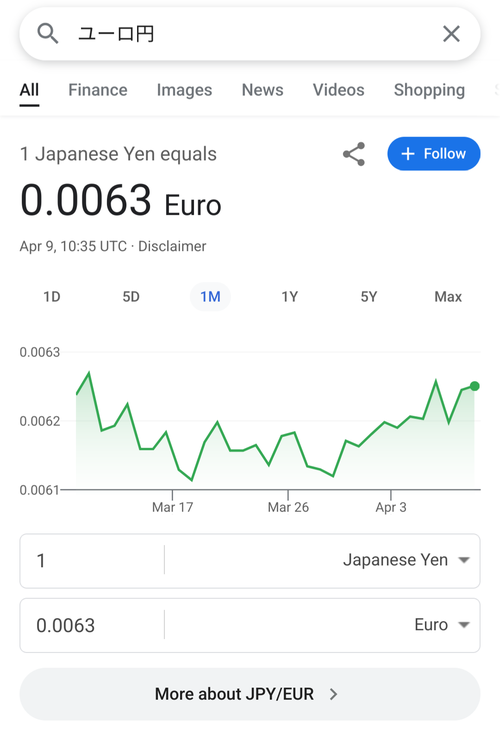Open the Japanese Yen currency dropdown
This screenshot has width=500, height=733.
tap(406, 560)
